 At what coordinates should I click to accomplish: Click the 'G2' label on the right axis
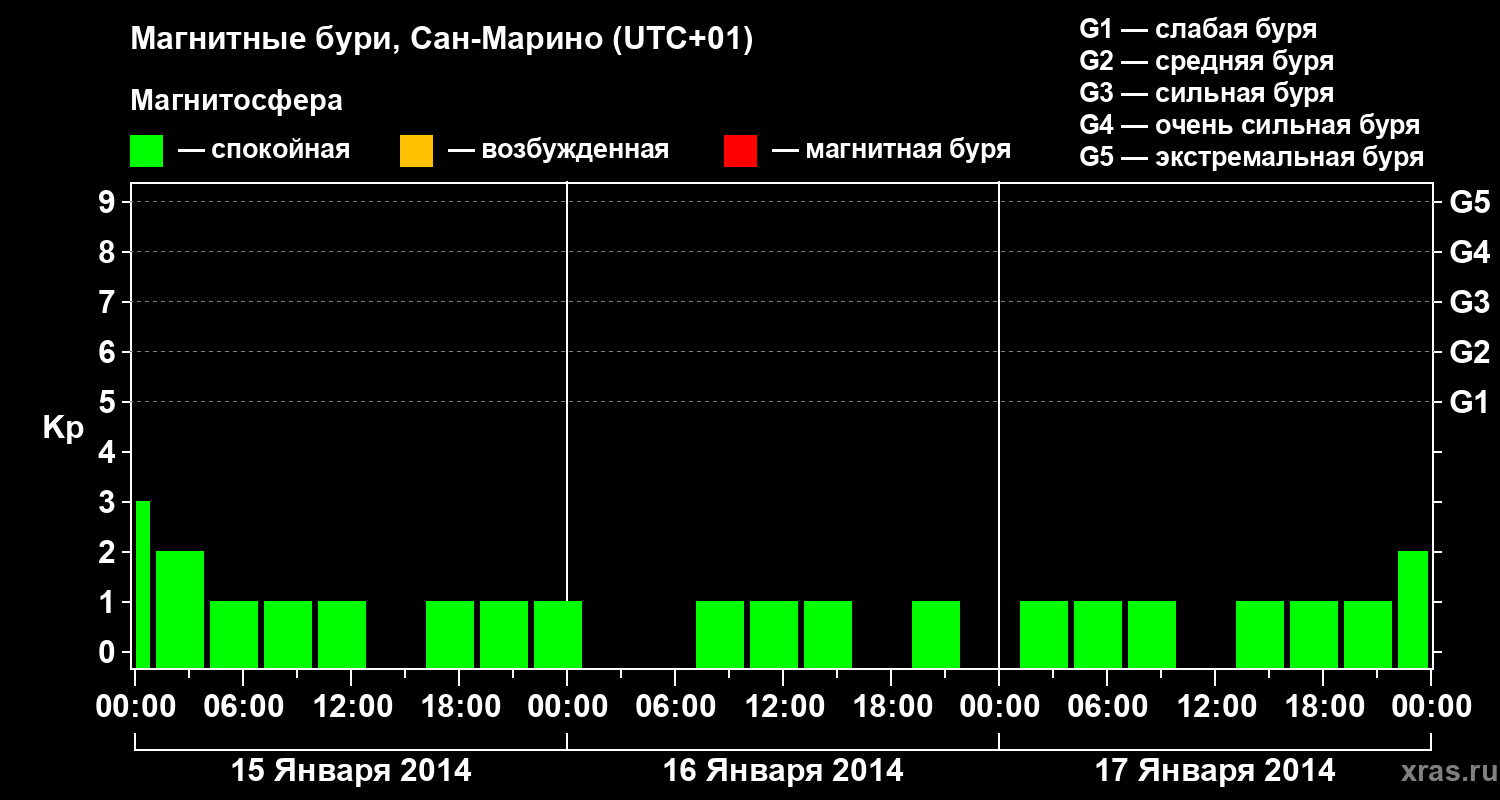(1469, 352)
